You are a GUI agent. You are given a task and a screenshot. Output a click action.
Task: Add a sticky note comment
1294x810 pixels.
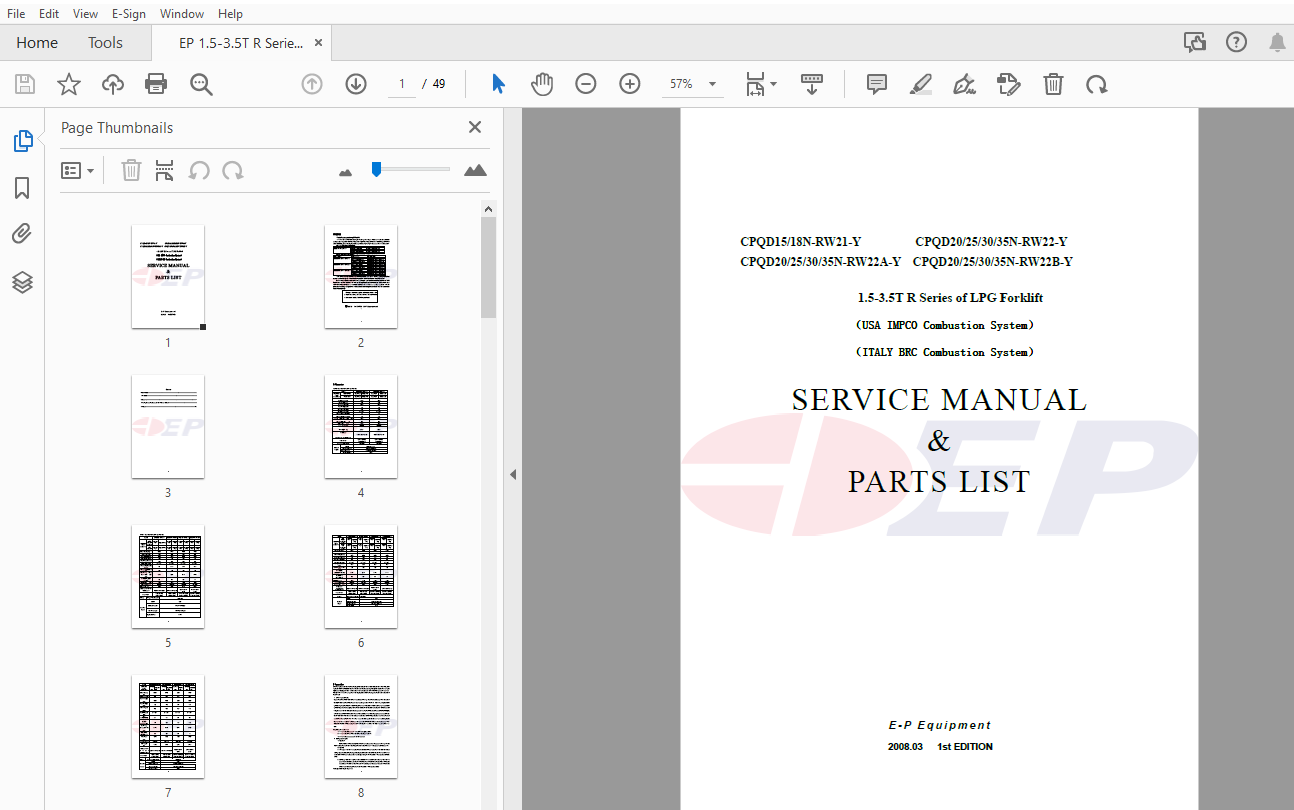tap(877, 84)
